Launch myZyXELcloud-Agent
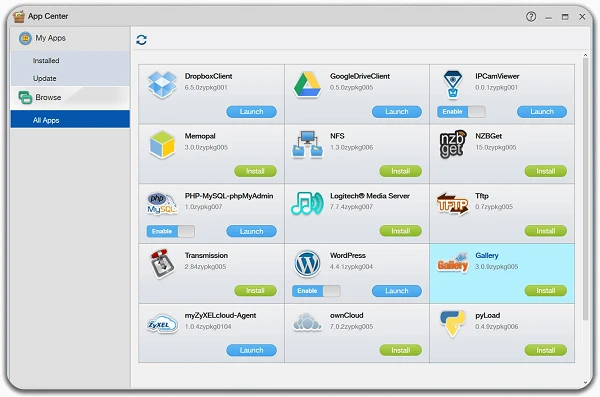The width and height of the screenshot is (600, 397). (x=251, y=350)
